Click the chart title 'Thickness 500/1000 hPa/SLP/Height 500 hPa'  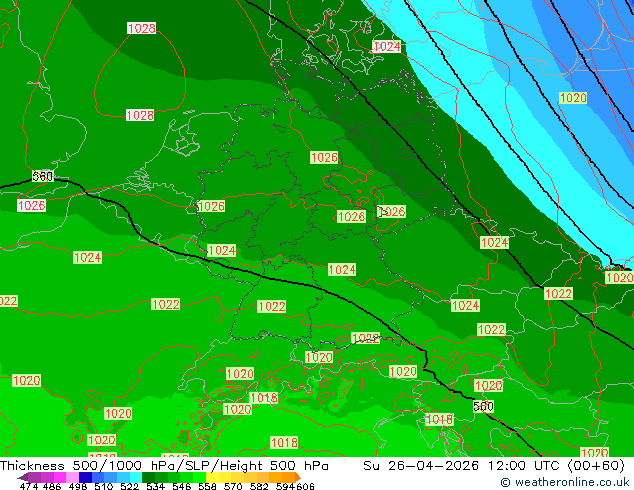[164, 466]
